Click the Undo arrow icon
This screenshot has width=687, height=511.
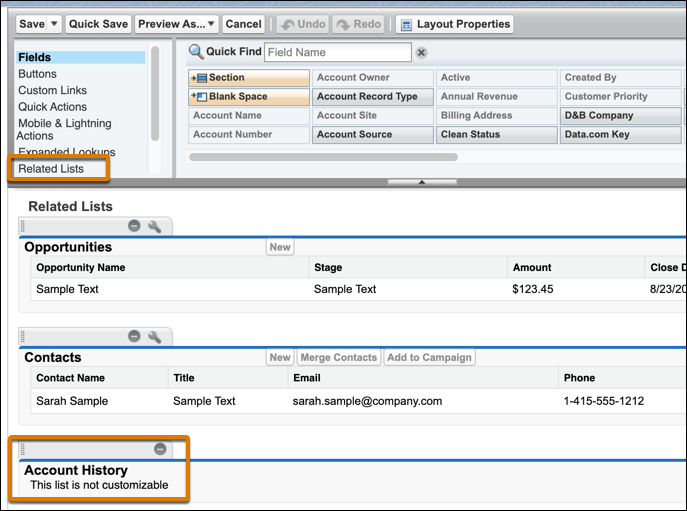click(x=287, y=25)
